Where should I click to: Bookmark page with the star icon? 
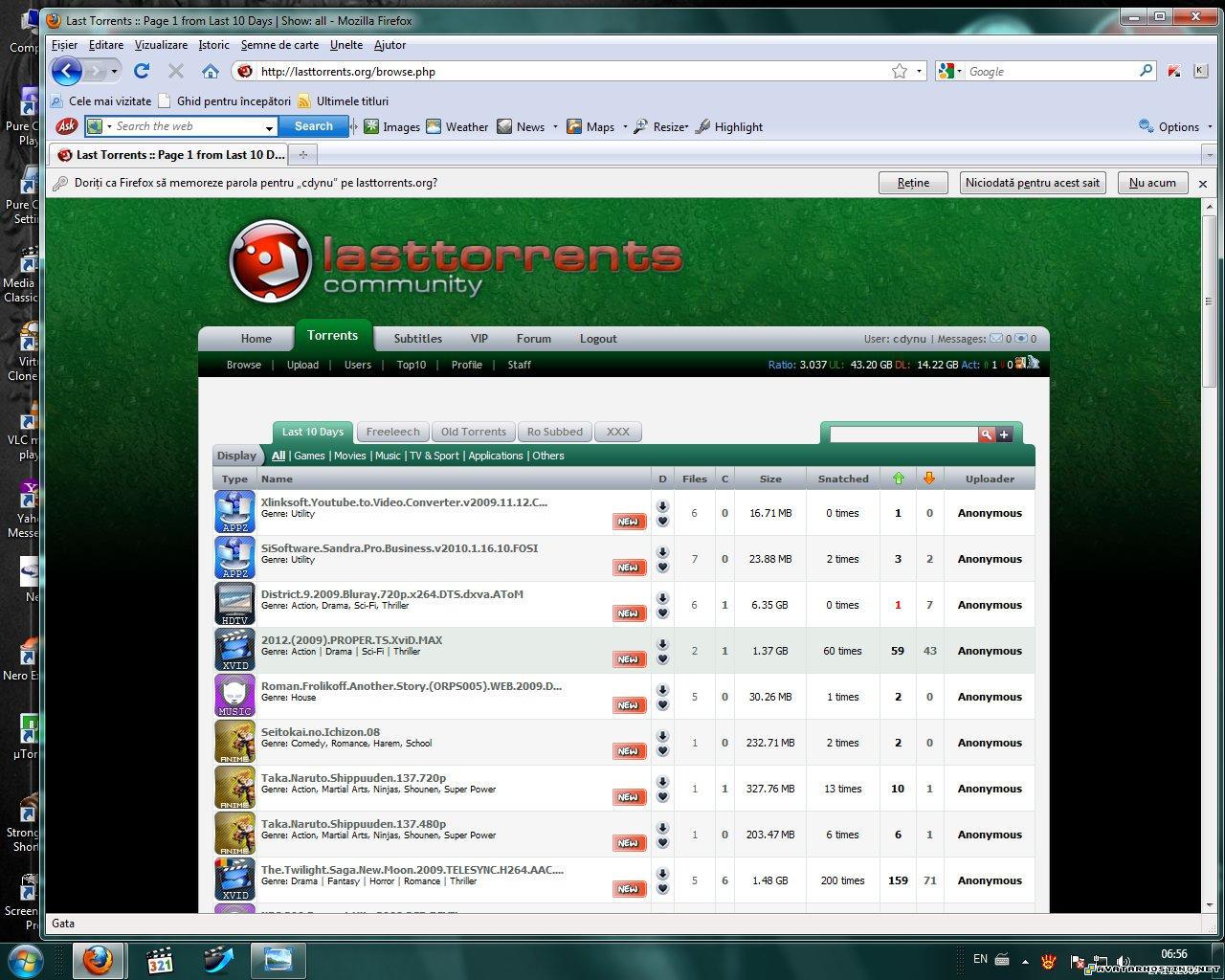(x=899, y=71)
